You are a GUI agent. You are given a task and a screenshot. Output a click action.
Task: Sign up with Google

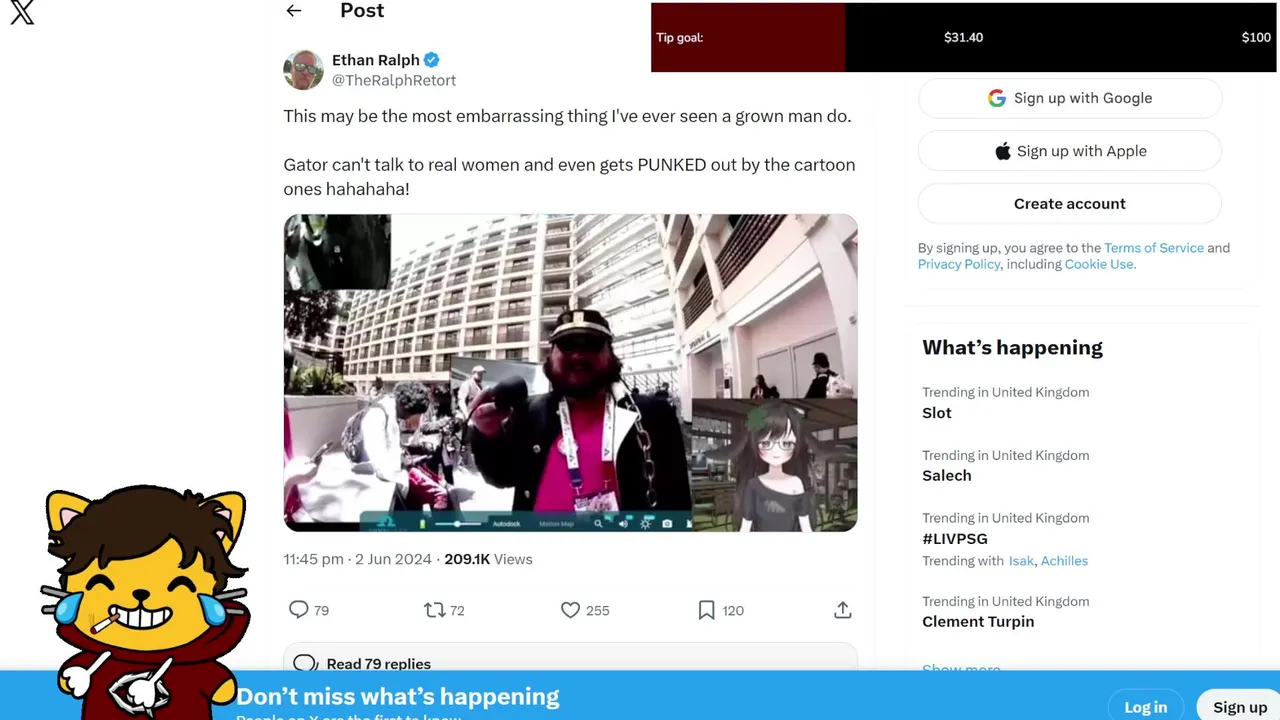[1070, 98]
